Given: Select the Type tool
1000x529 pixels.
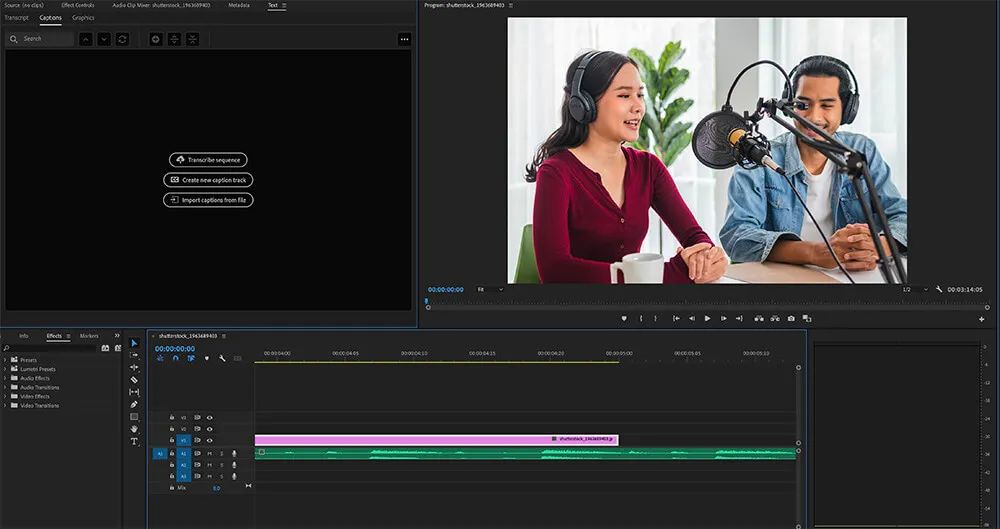Looking at the screenshot, I should (x=134, y=441).
